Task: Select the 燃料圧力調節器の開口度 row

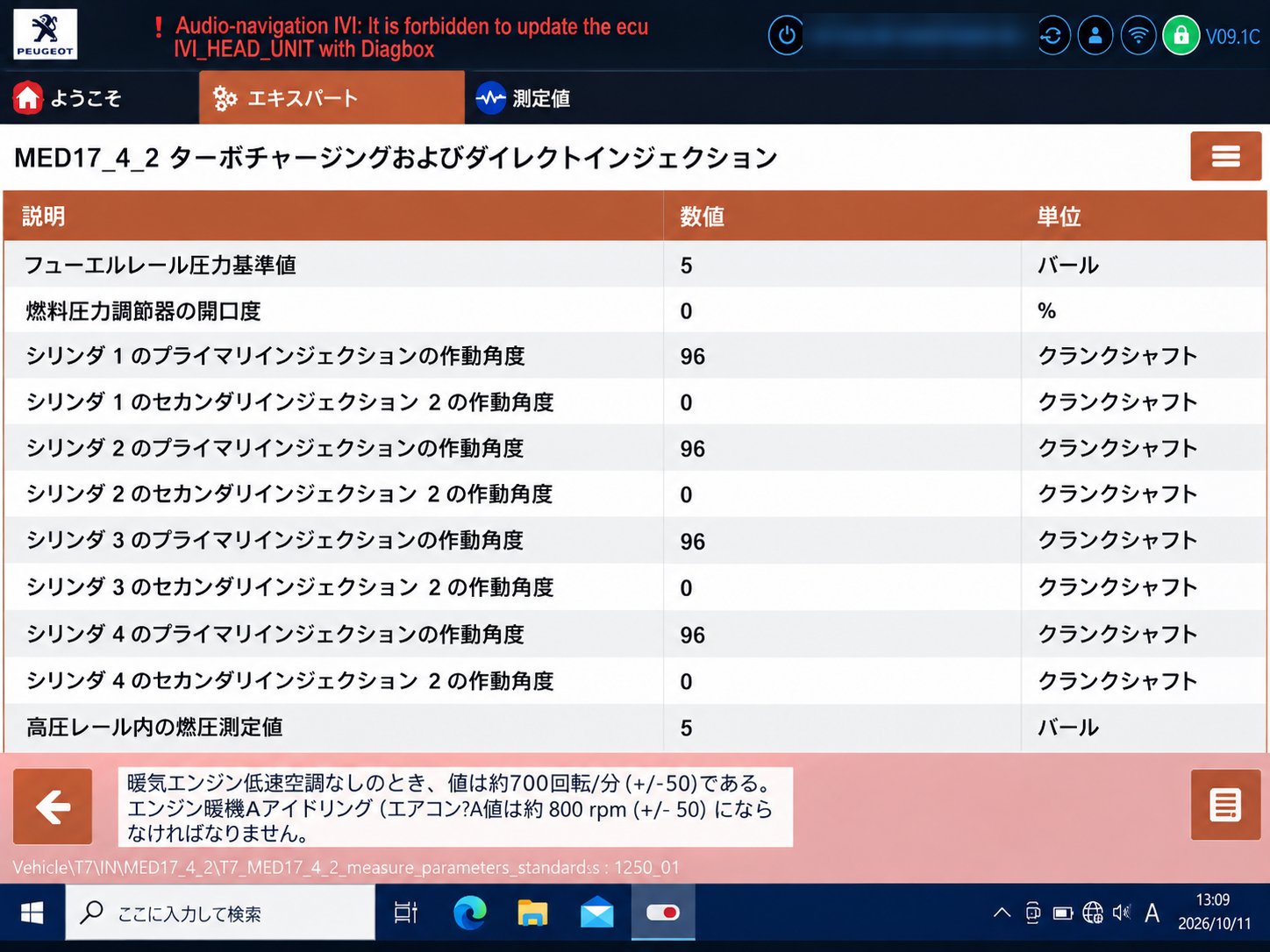Action: (x=635, y=310)
